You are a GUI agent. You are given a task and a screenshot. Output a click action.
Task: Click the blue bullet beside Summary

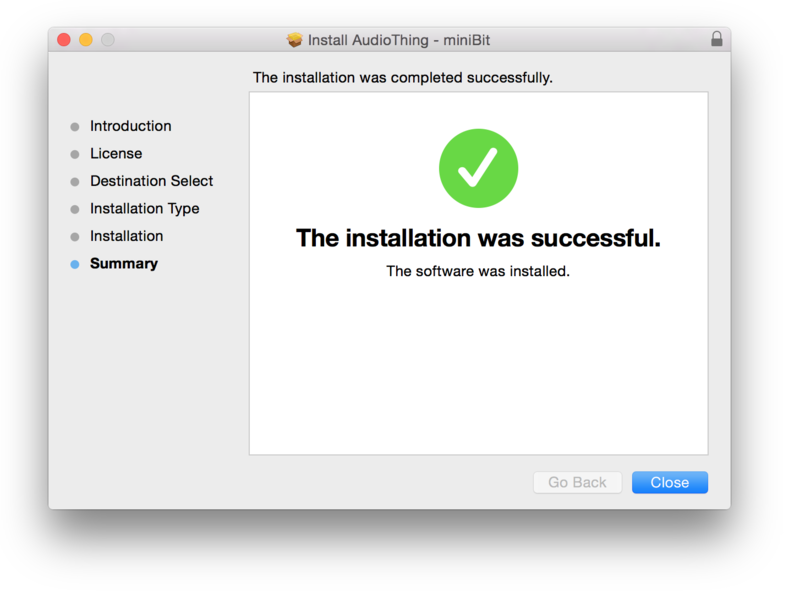[75, 265]
